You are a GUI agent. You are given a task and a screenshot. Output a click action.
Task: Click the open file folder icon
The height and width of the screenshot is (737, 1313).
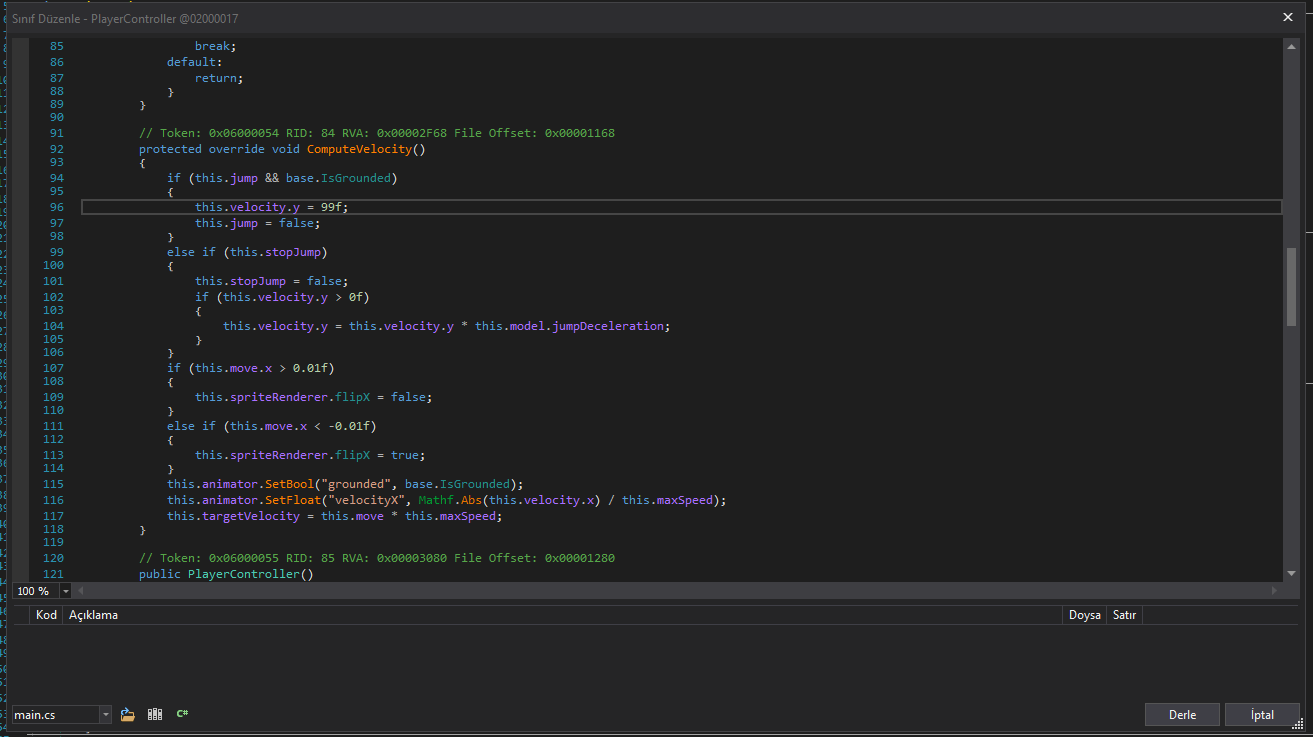[127, 714]
